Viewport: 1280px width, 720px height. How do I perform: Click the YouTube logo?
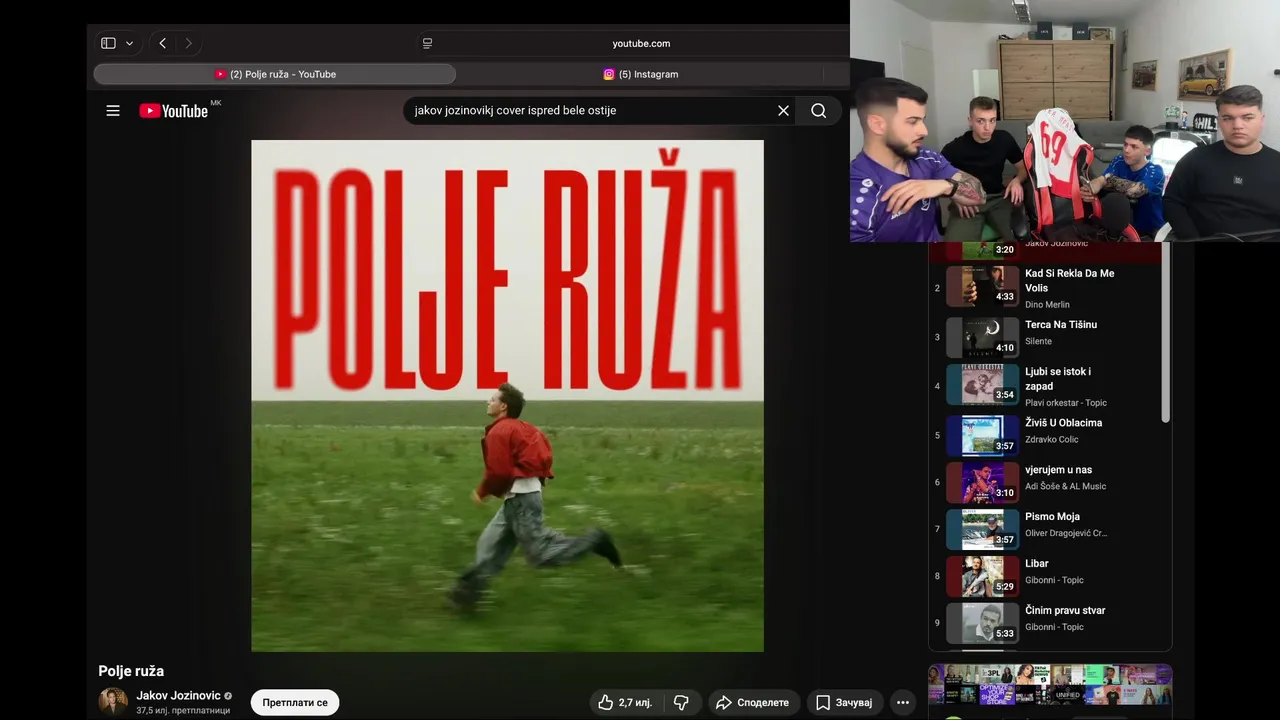tap(174, 111)
